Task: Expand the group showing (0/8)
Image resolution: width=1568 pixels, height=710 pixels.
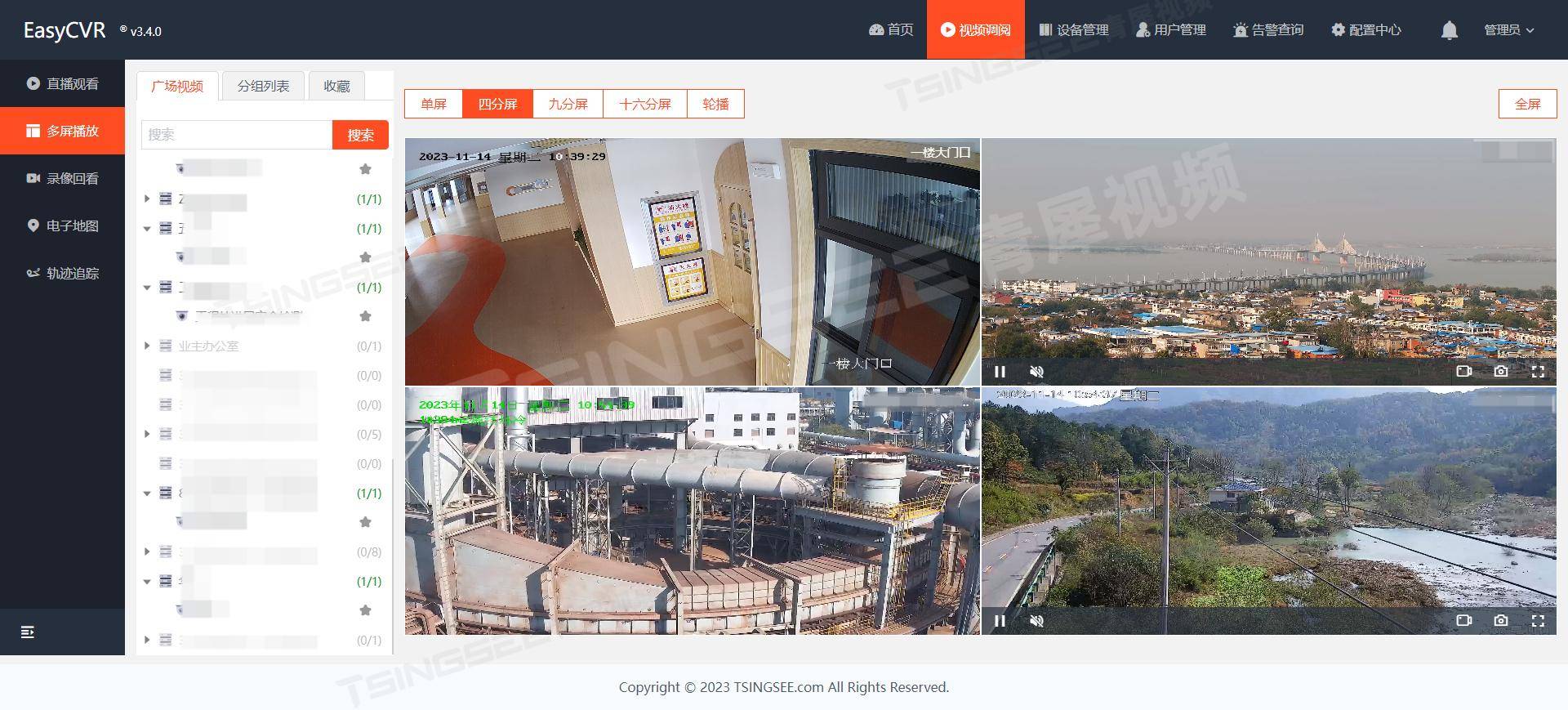Action: coord(147,551)
